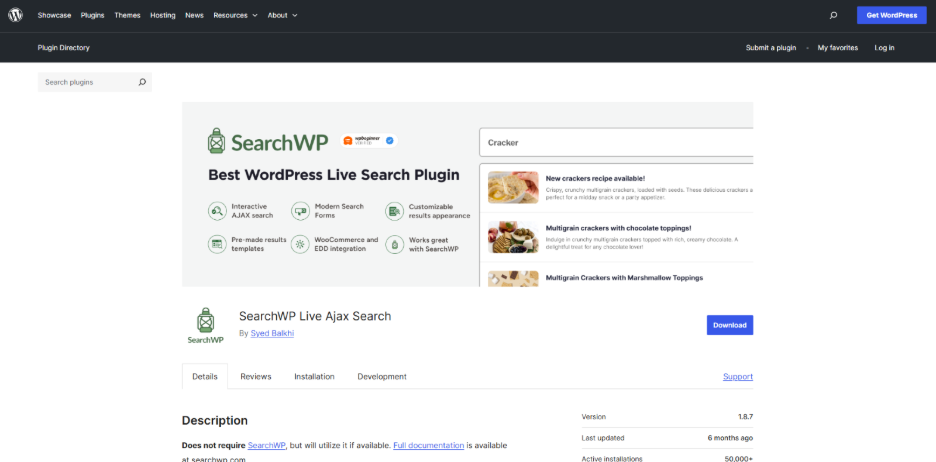Open the Plugin Directory link

[63, 48]
